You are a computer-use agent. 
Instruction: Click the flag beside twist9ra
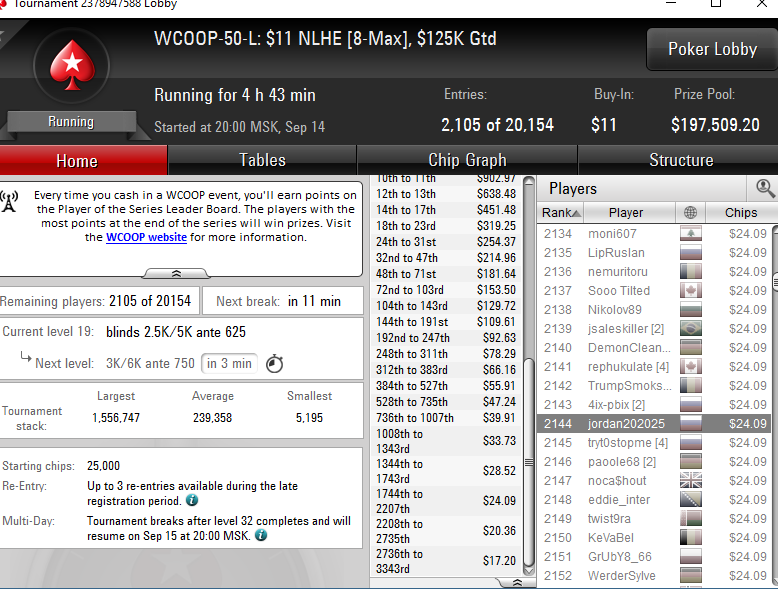pos(691,519)
